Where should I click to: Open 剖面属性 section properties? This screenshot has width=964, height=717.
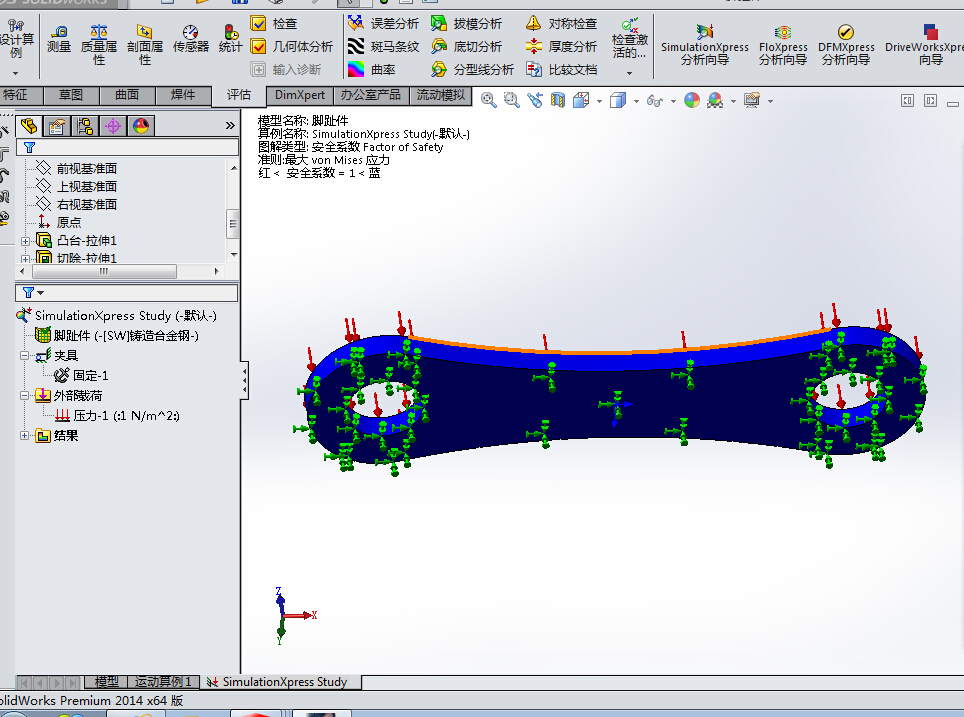coord(144,45)
